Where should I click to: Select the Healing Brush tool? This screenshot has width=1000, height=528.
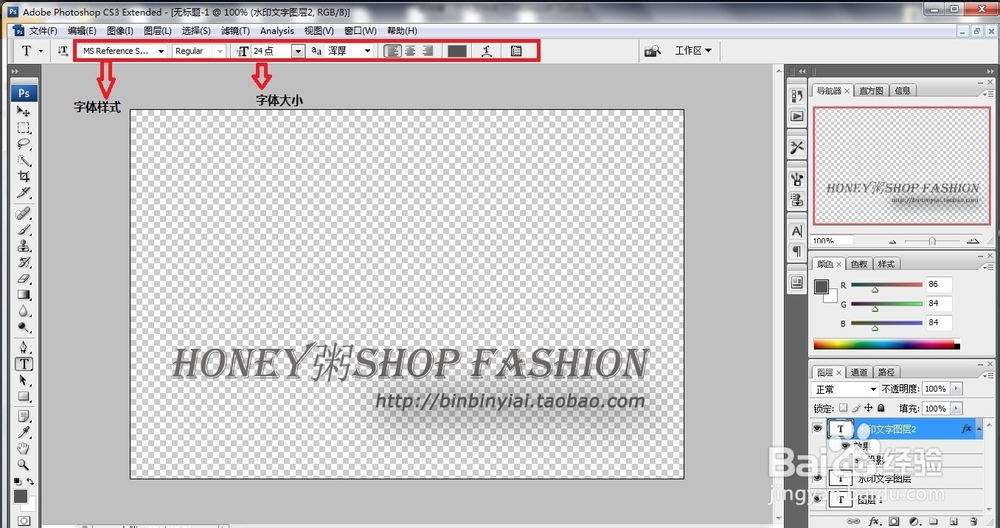(x=24, y=213)
